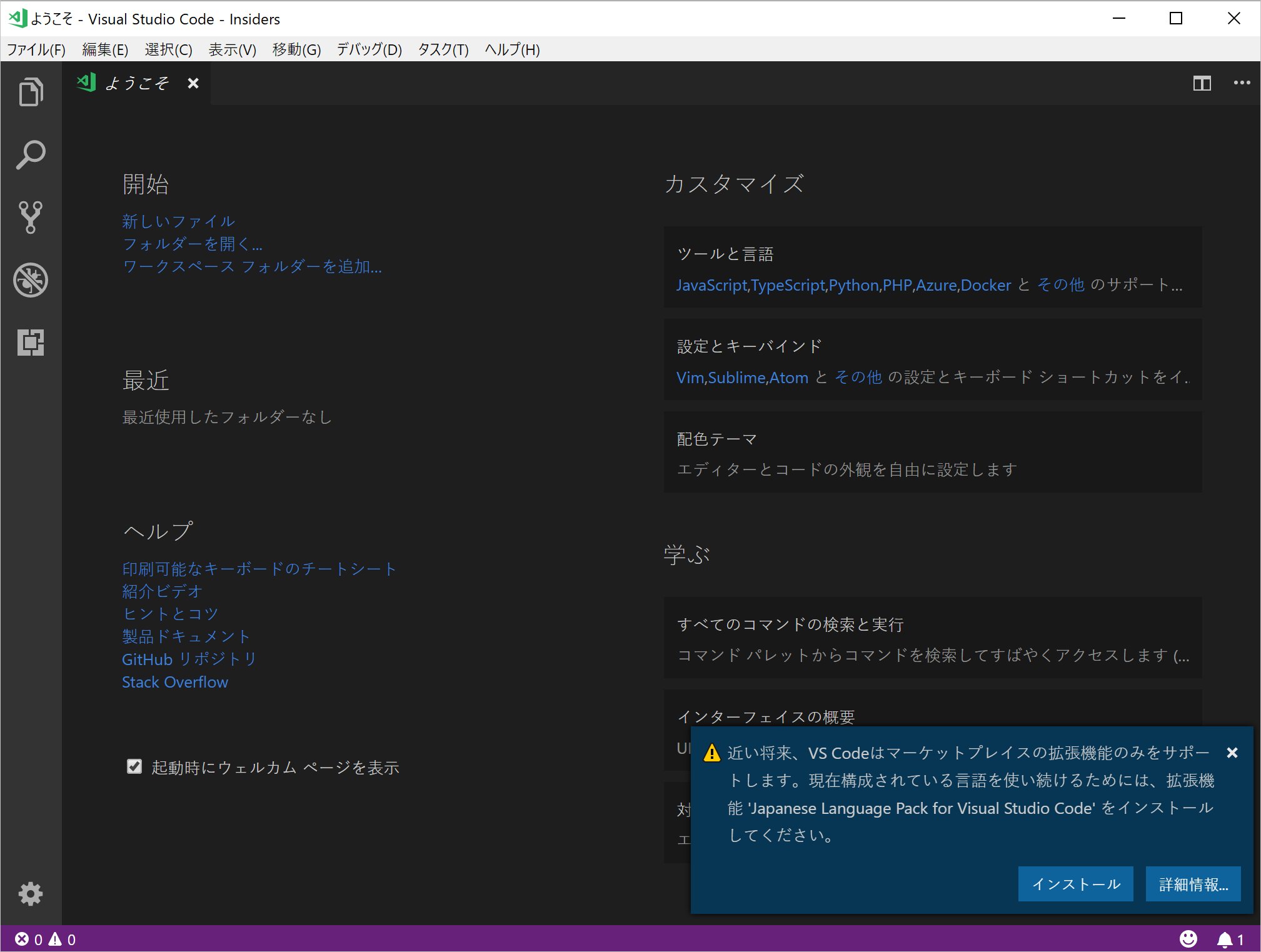Viewport: 1261px width, 952px height.
Task: Click the PHP language link
Action: tap(897, 285)
